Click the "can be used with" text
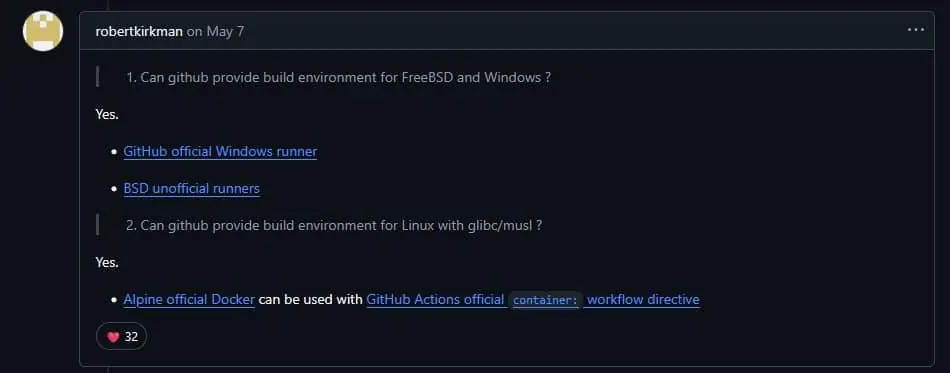This screenshot has width=950, height=373. (x=311, y=300)
